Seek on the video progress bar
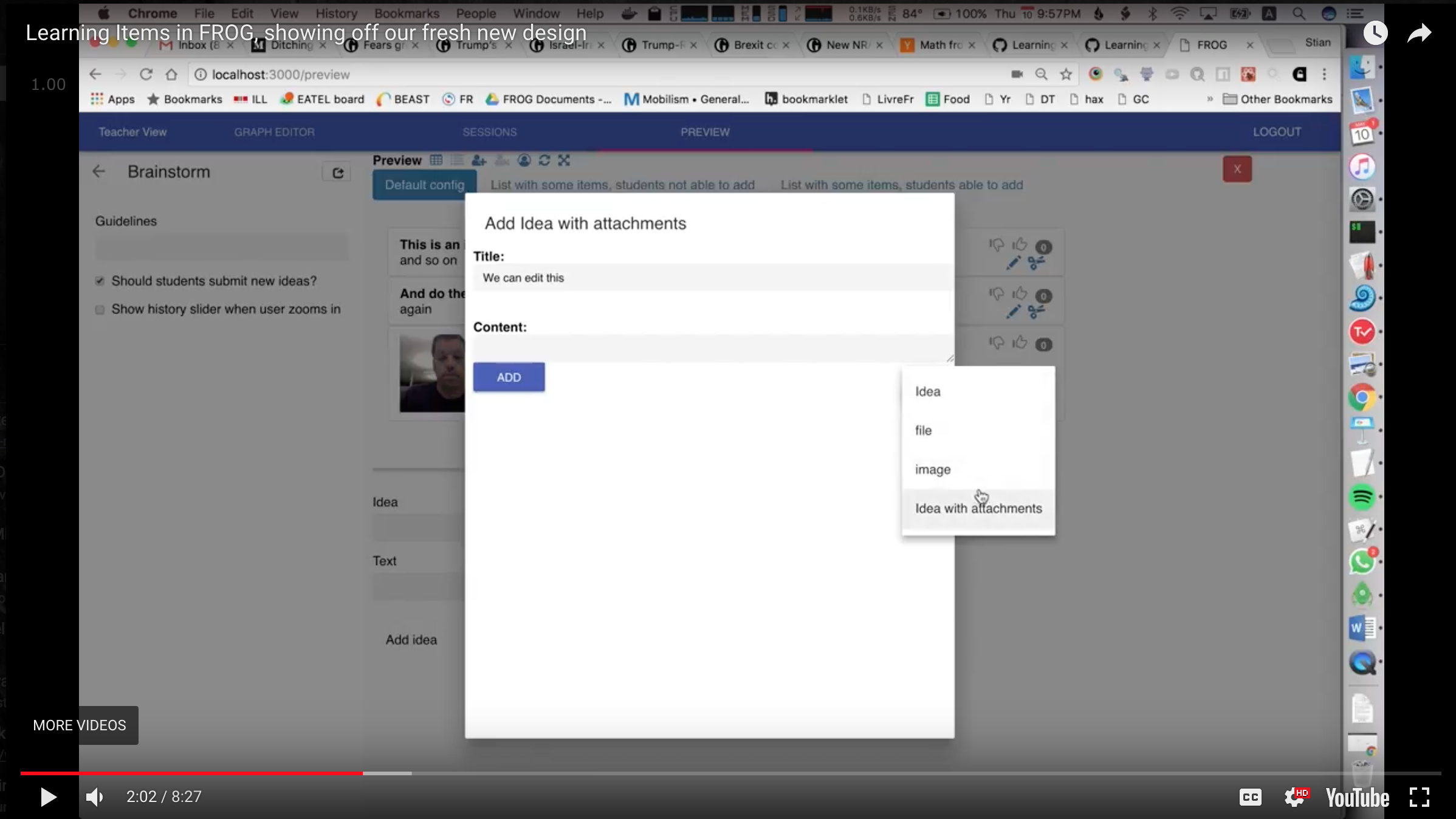Screen dimensions: 1456x819 pos(729,773)
